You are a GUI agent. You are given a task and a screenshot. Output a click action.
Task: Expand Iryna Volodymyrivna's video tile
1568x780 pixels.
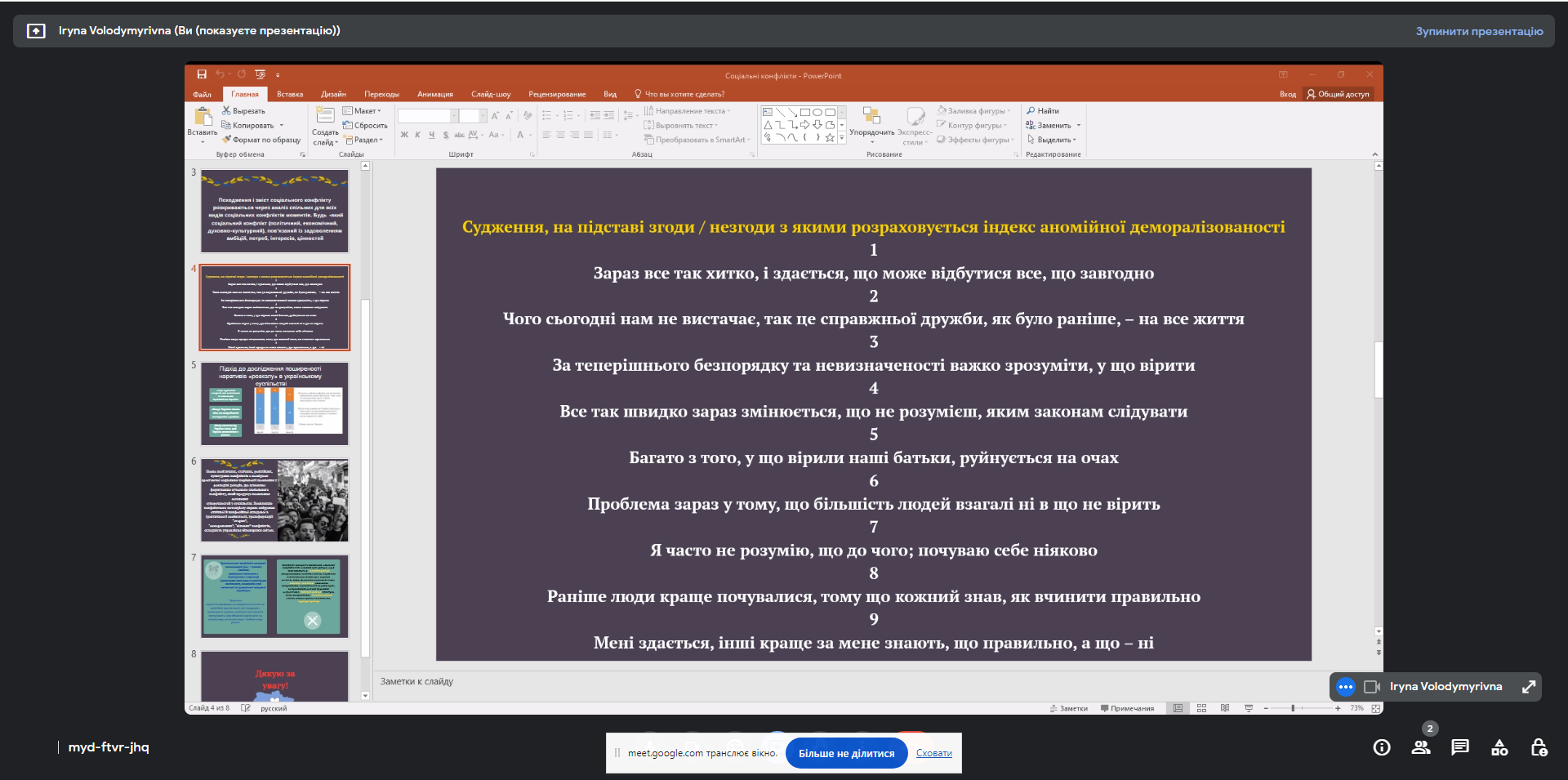pos(1529,687)
